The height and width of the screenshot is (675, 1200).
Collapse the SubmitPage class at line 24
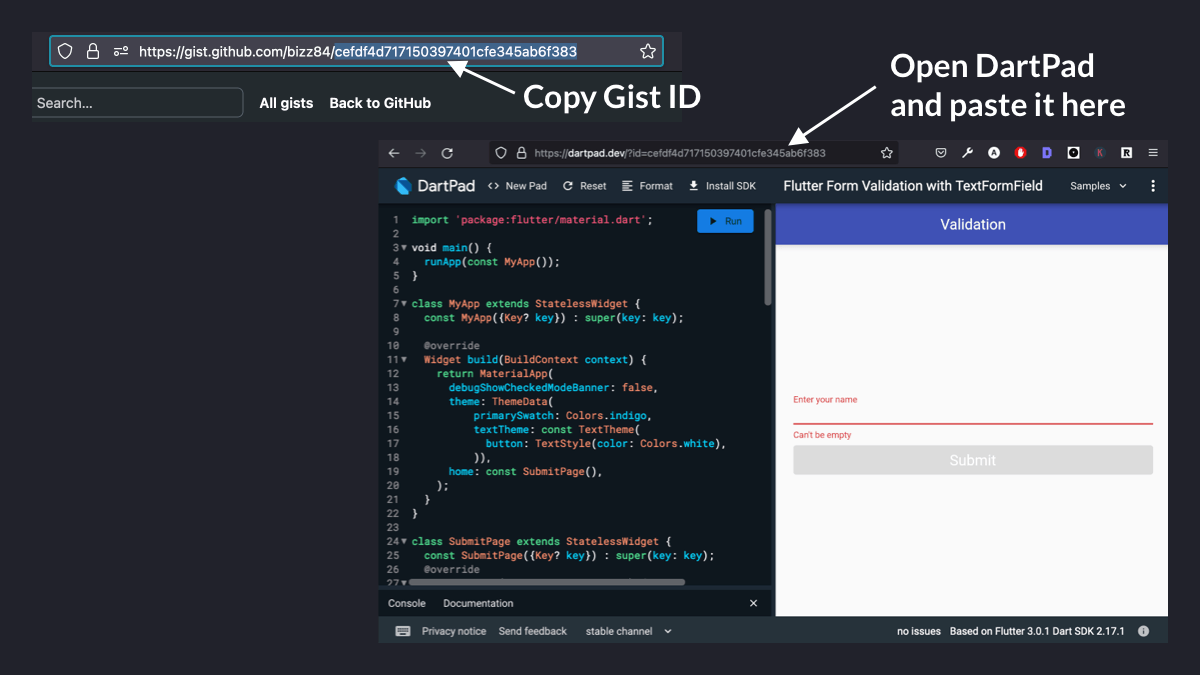tap(403, 542)
